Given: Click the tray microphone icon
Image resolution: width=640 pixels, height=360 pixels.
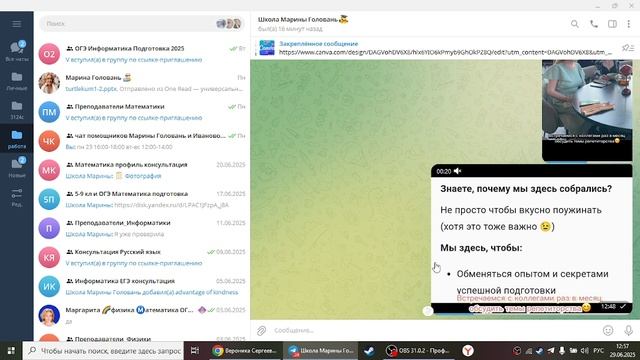Looking at the screenshot, I should coord(562,351).
